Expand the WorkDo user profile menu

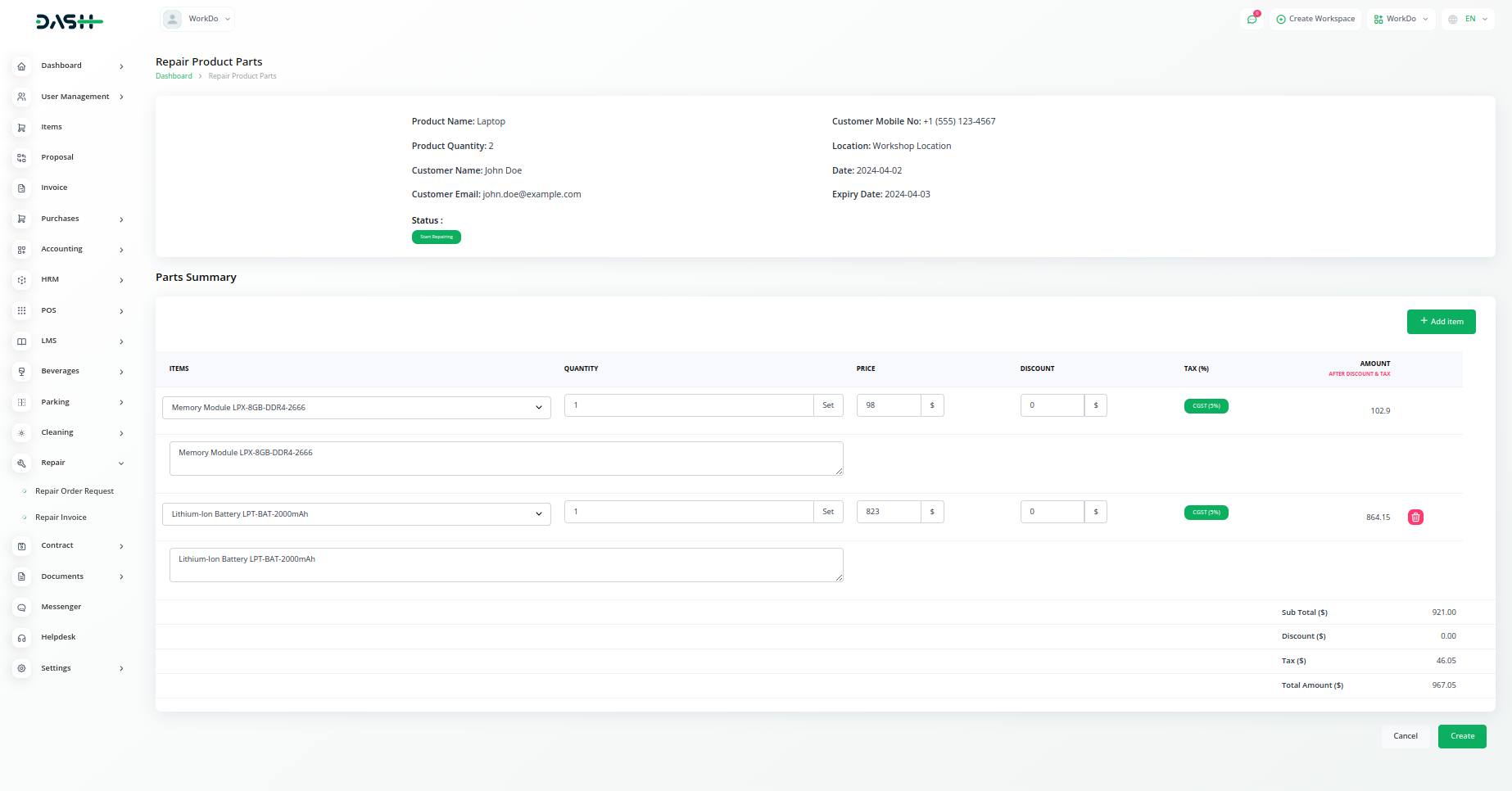click(197, 19)
